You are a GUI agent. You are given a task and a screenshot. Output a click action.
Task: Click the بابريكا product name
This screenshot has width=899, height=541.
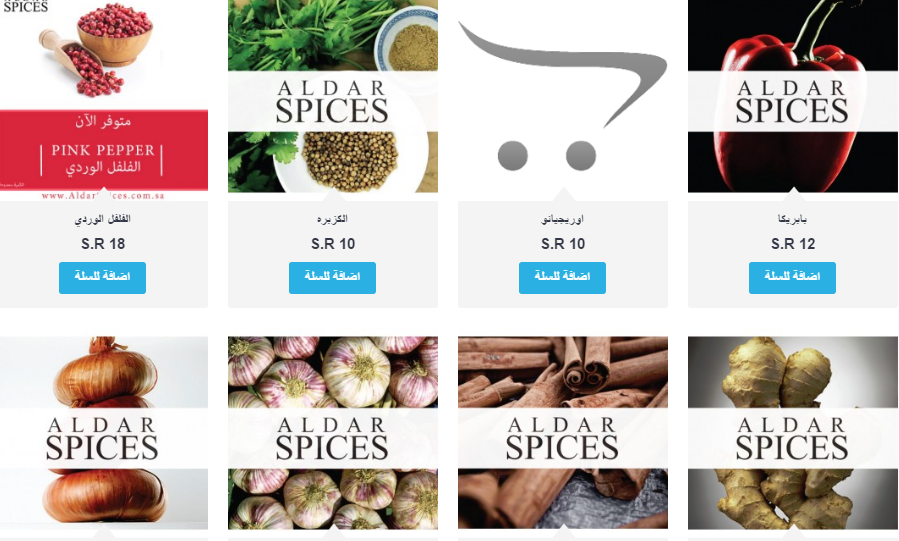[792, 219]
